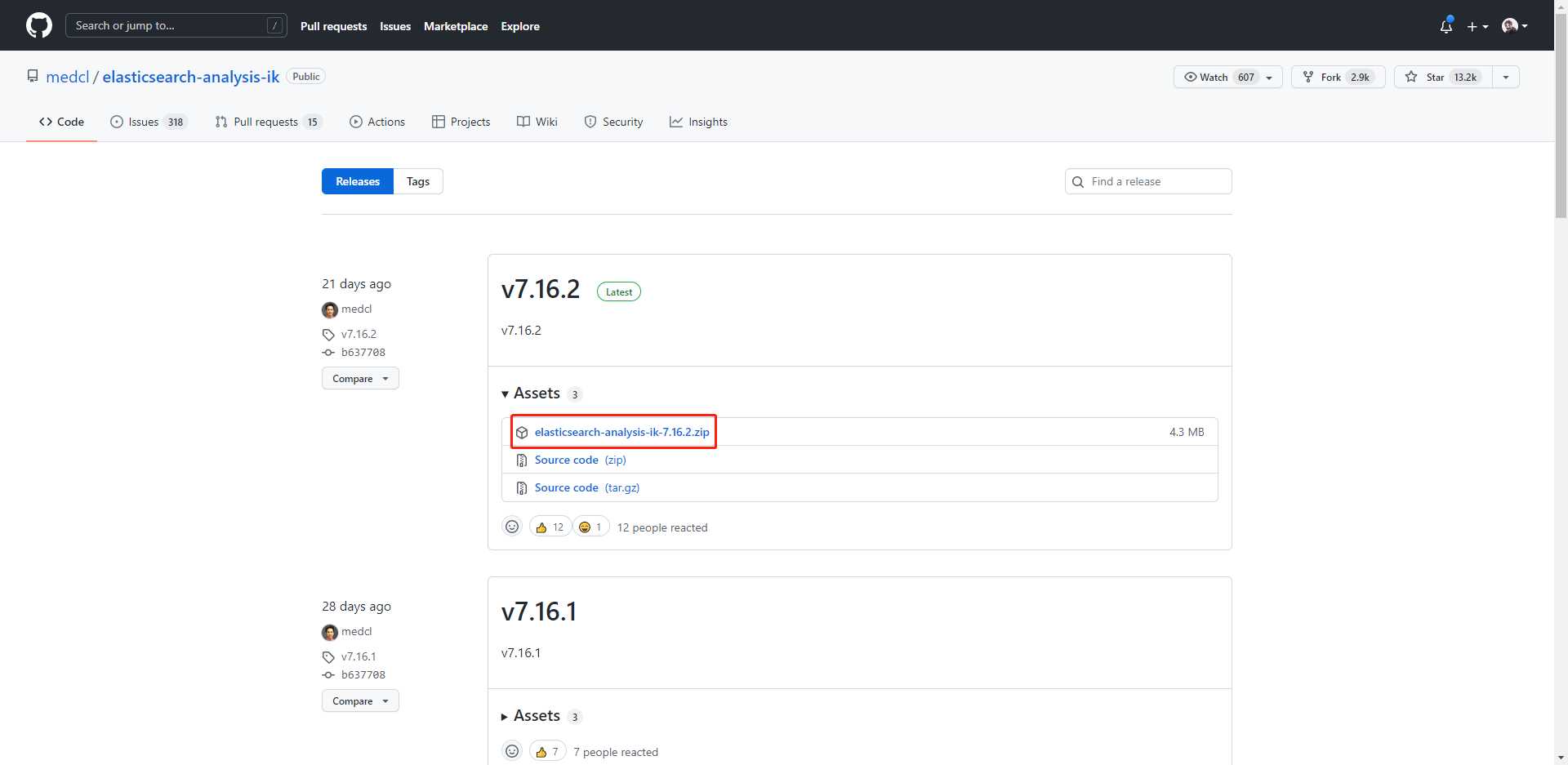Select the Tags button
Viewport: 1568px width, 765px height.
click(x=418, y=181)
